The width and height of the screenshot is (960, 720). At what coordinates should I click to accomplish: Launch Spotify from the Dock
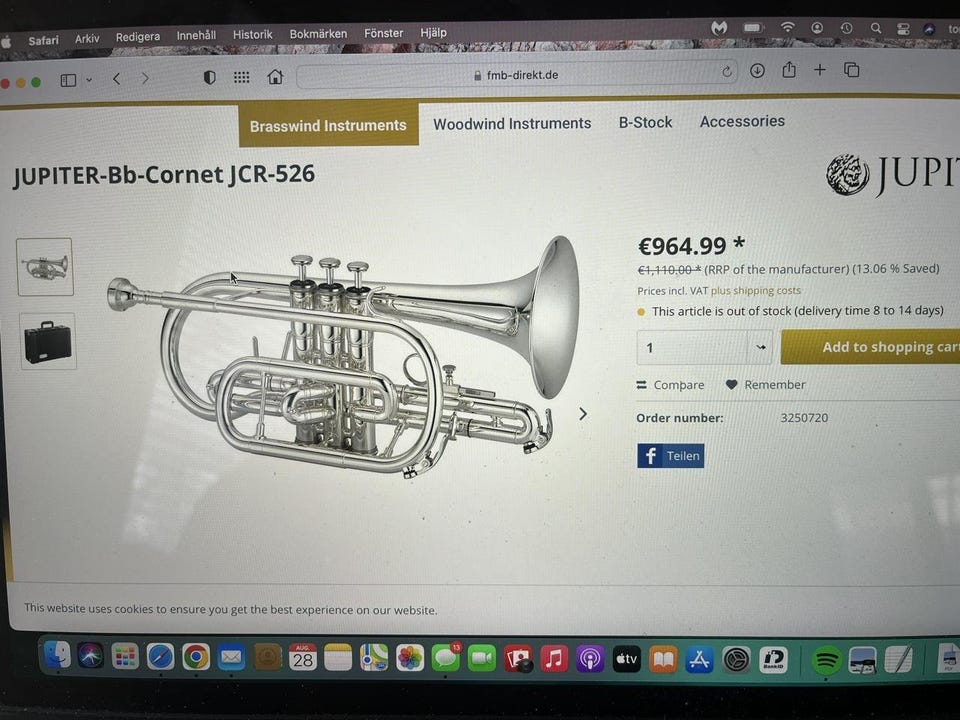[827, 660]
